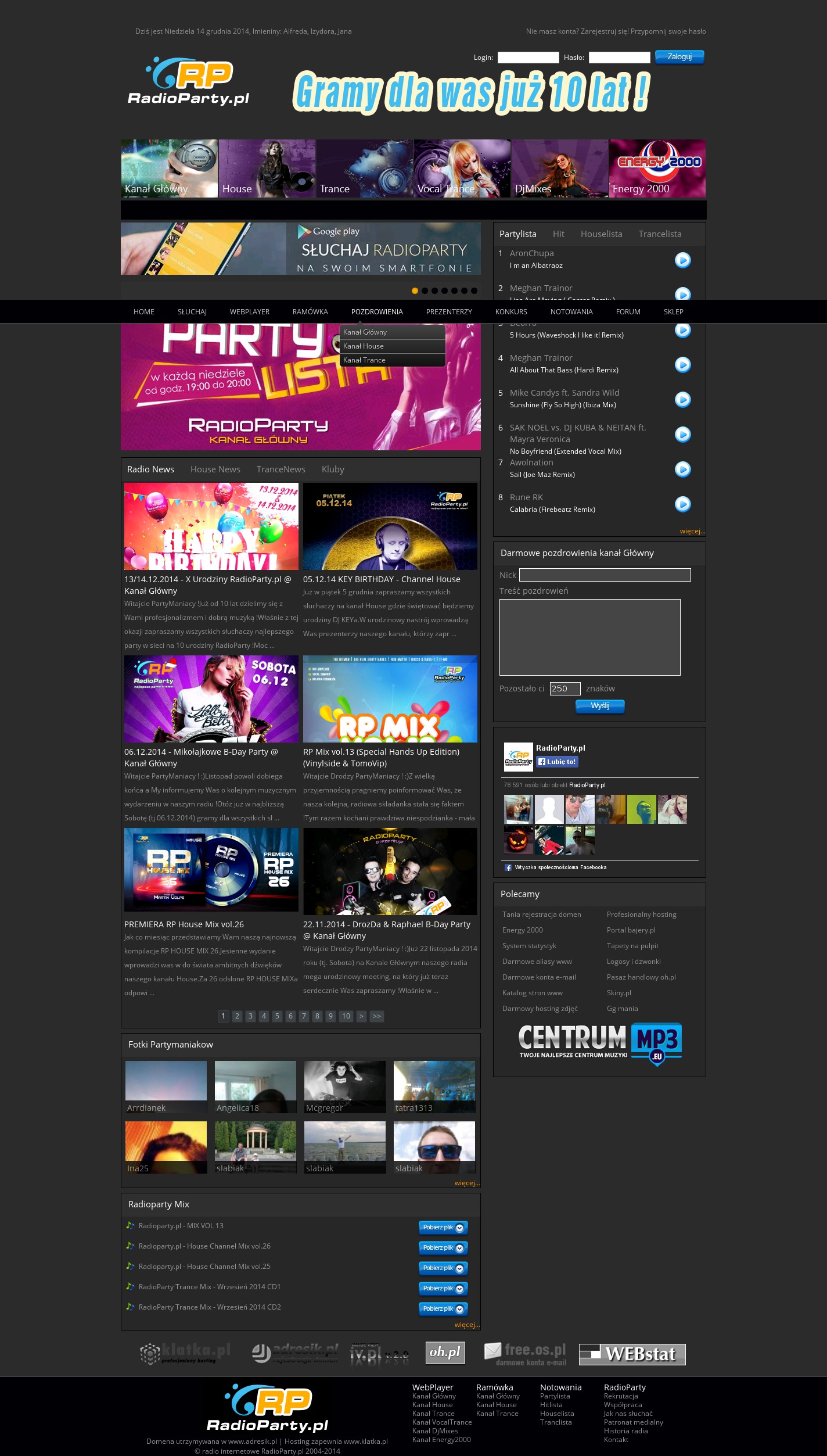Open the POZDROWIENIA menu
Image resolution: width=827 pixels, height=1456 pixels.
coord(376,312)
